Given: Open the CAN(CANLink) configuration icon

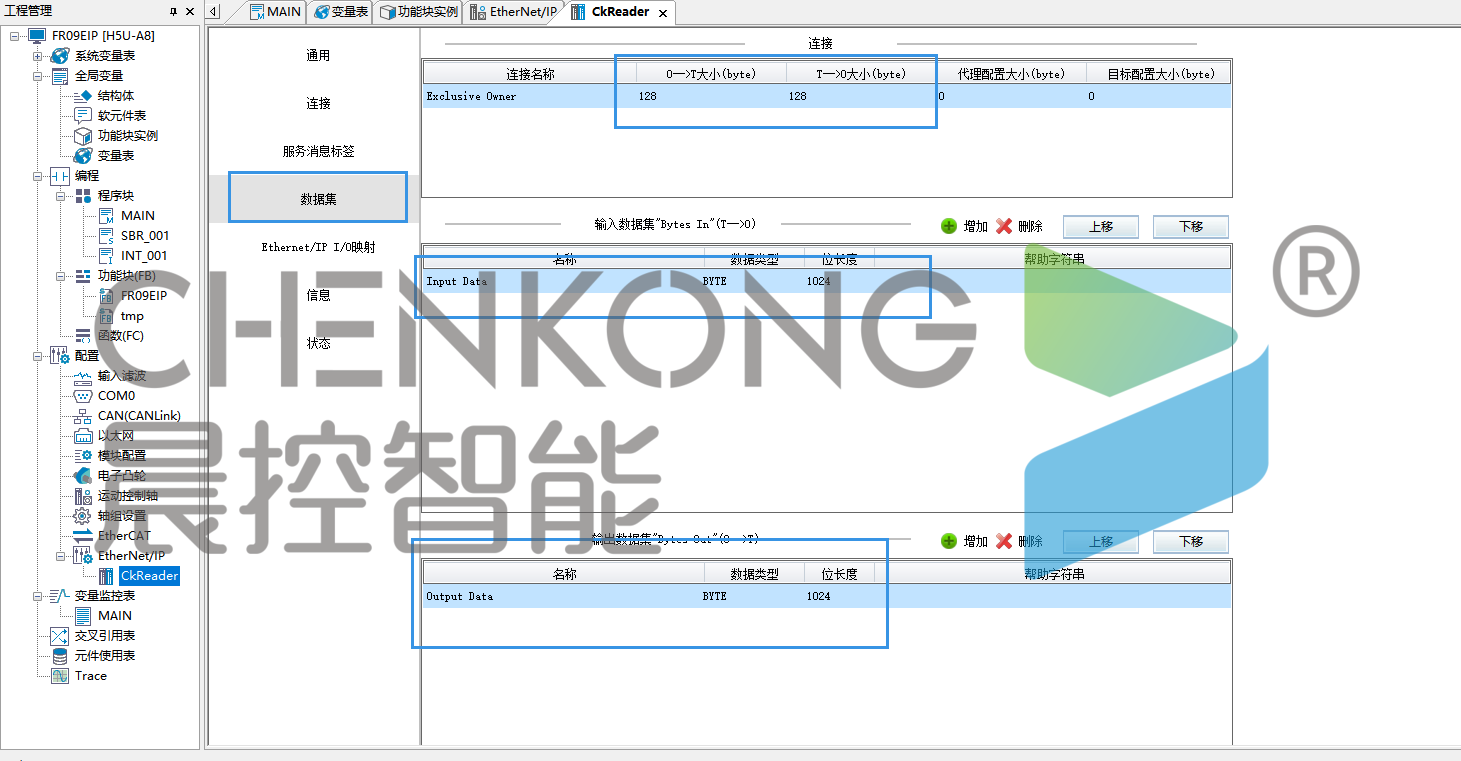Looking at the screenshot, I should tap(83, 416).
